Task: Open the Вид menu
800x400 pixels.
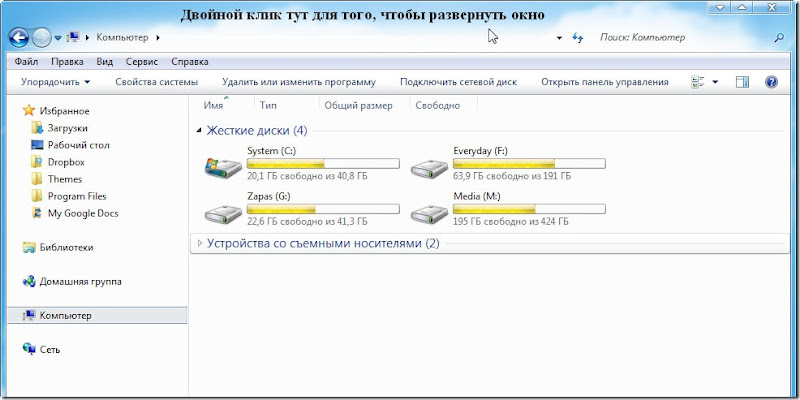Action: tap(105, 62)
